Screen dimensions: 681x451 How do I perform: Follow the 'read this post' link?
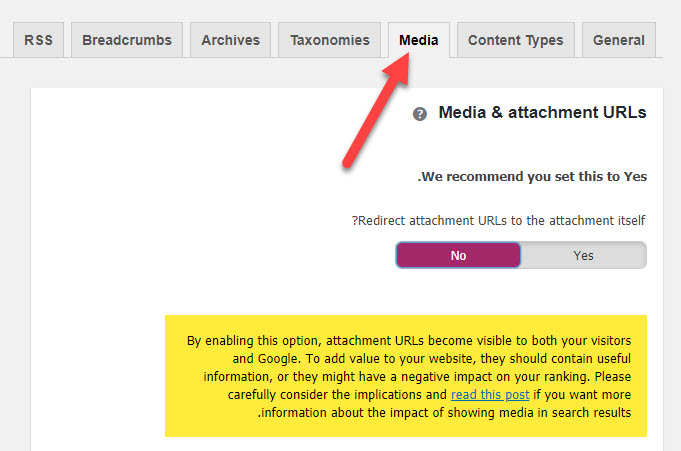tap(490, 395)
